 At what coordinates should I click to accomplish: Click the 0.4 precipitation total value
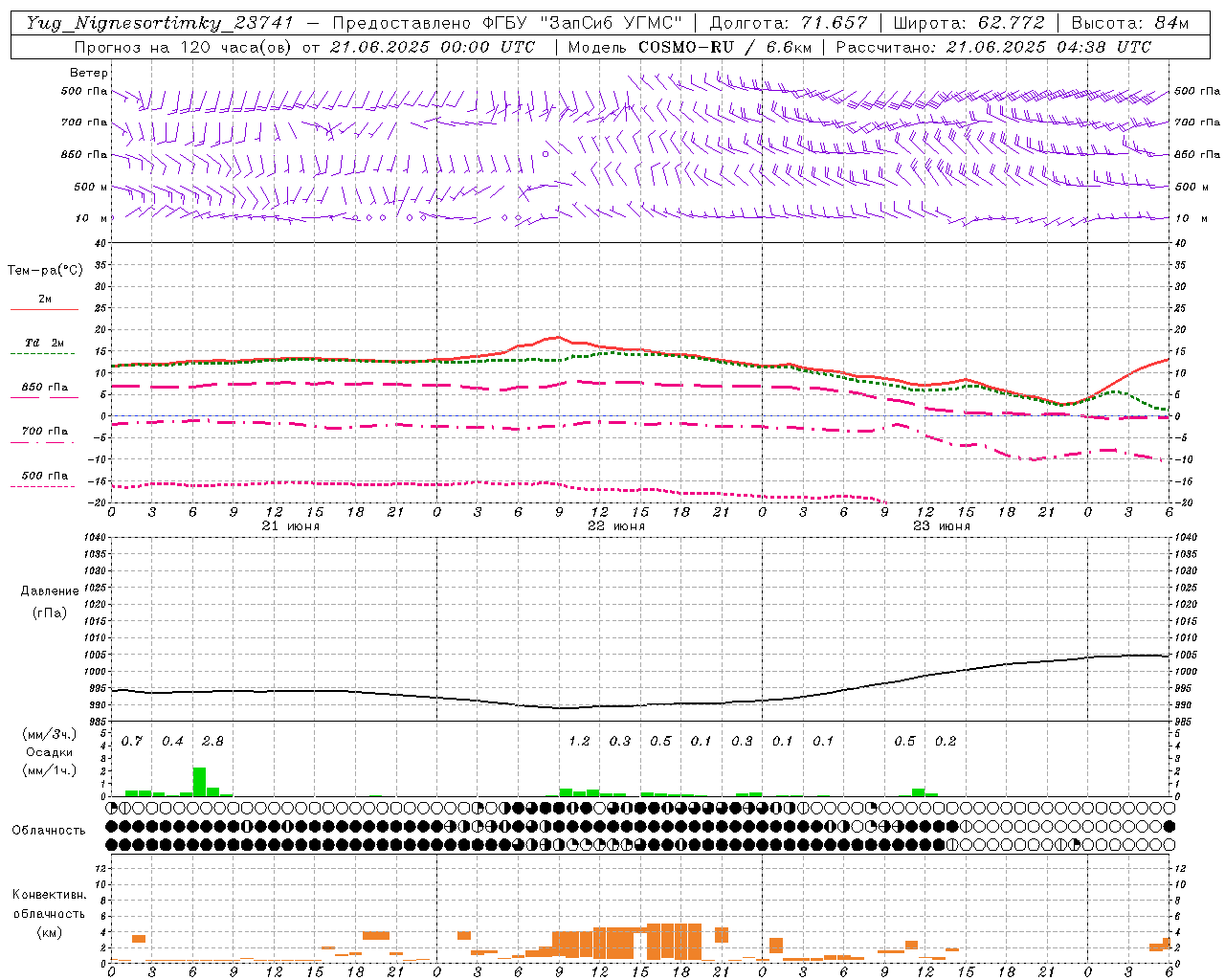172,742
